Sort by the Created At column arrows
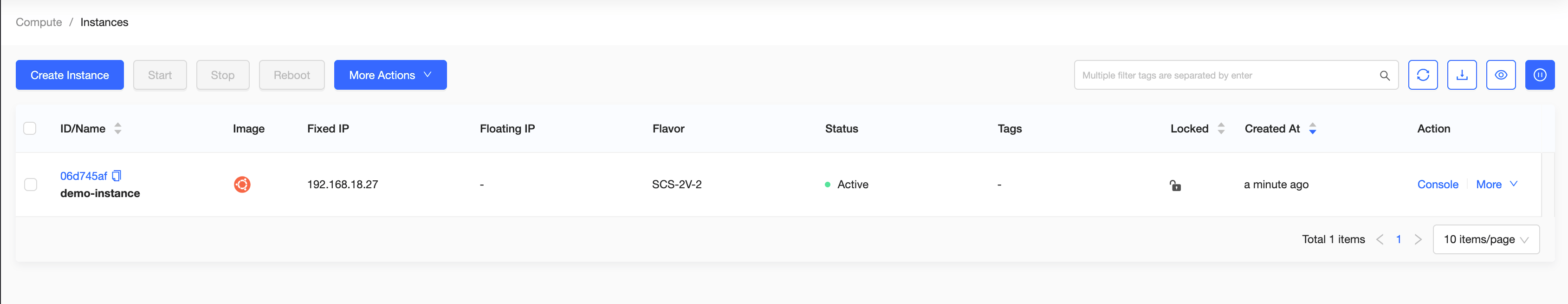 pos(1312,129)
